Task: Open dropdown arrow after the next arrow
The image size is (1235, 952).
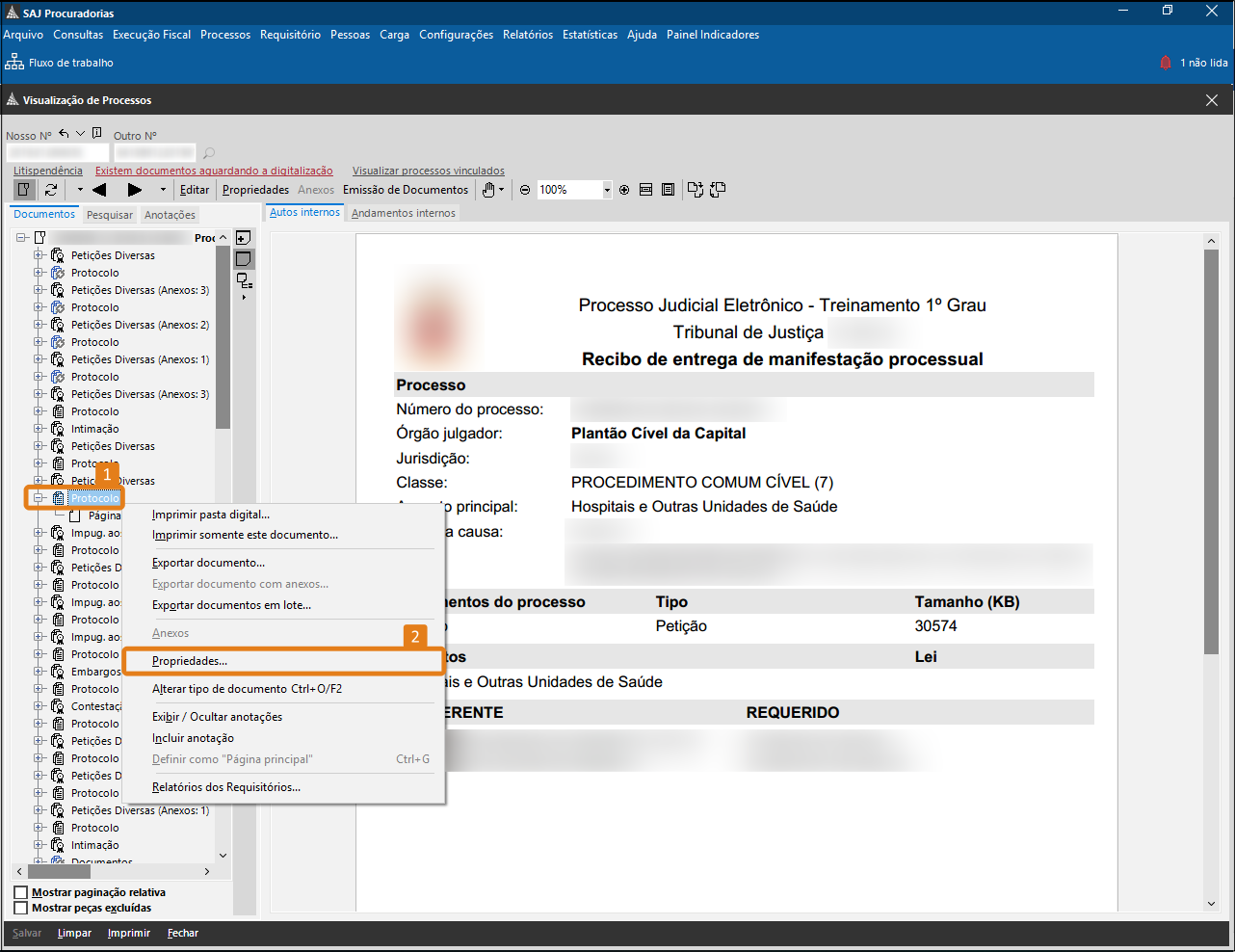Action: 163,190
